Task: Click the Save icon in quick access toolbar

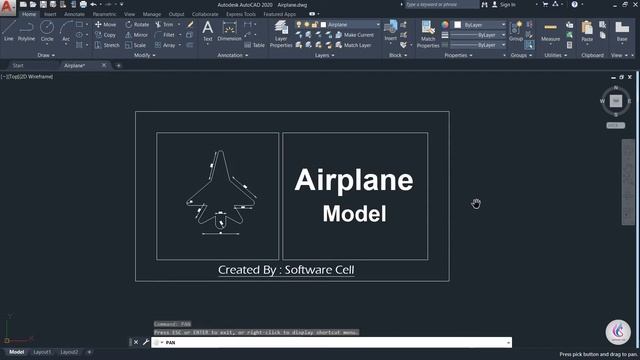Action: tap(43, 4)
